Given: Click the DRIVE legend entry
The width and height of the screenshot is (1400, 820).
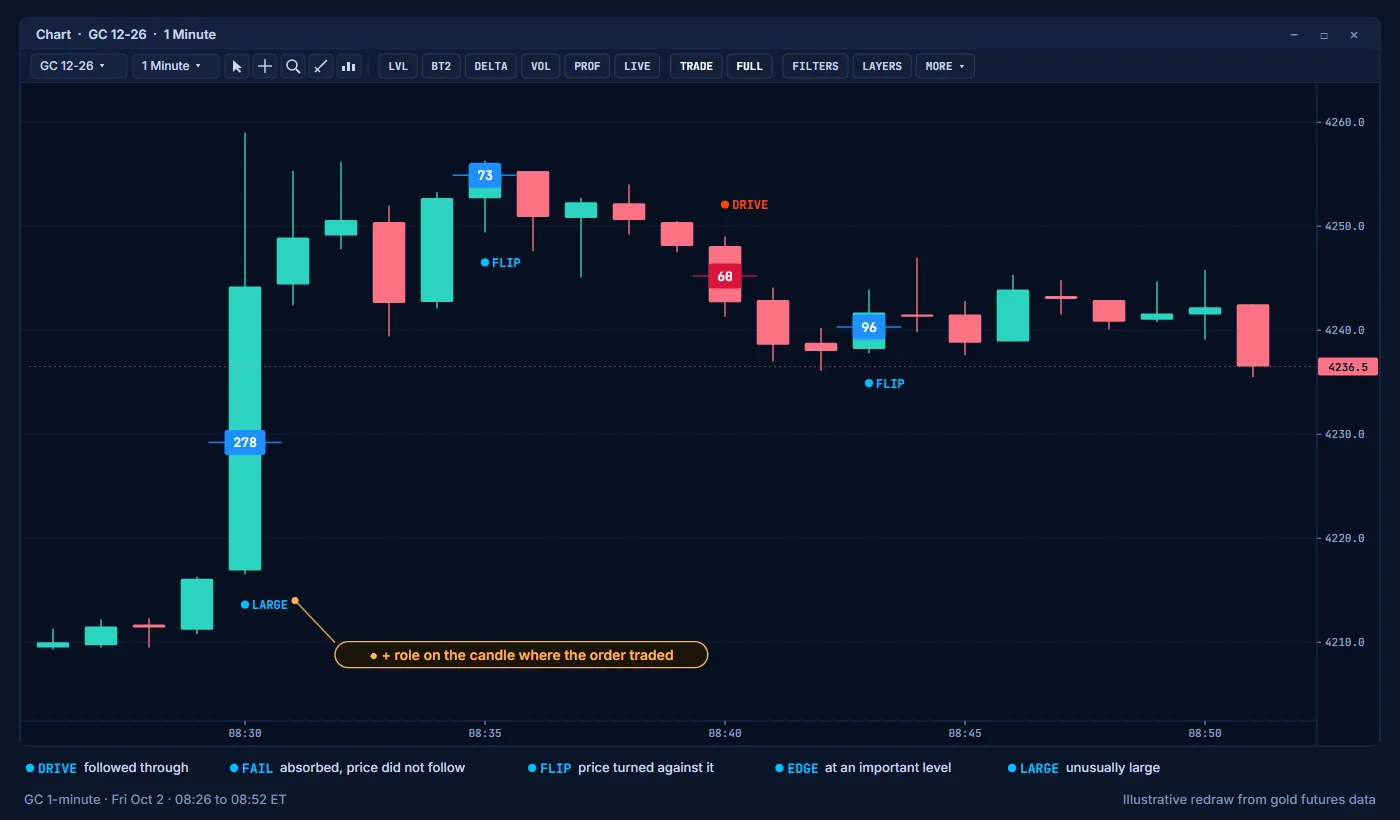Looking at the screenshot, I should click(107, 768).
